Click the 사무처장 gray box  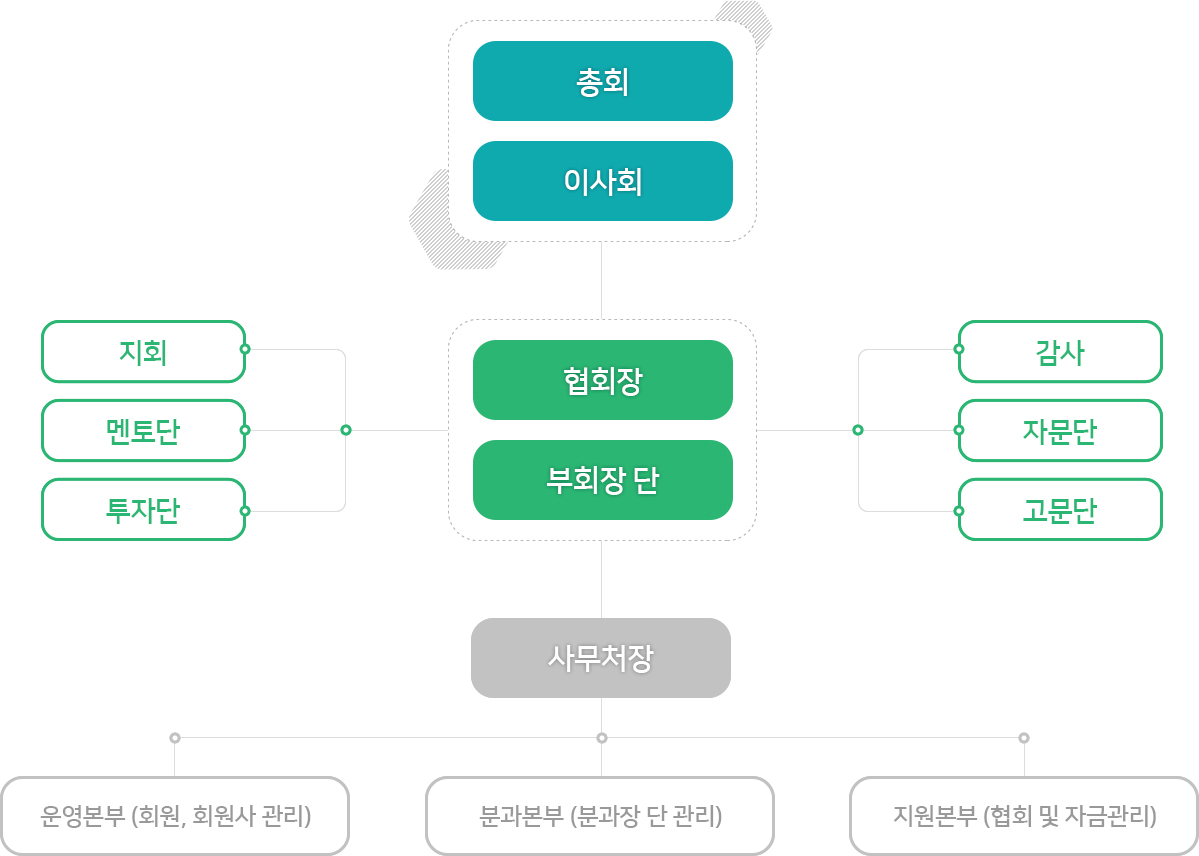pyautogui.click(x=601, y=658)
